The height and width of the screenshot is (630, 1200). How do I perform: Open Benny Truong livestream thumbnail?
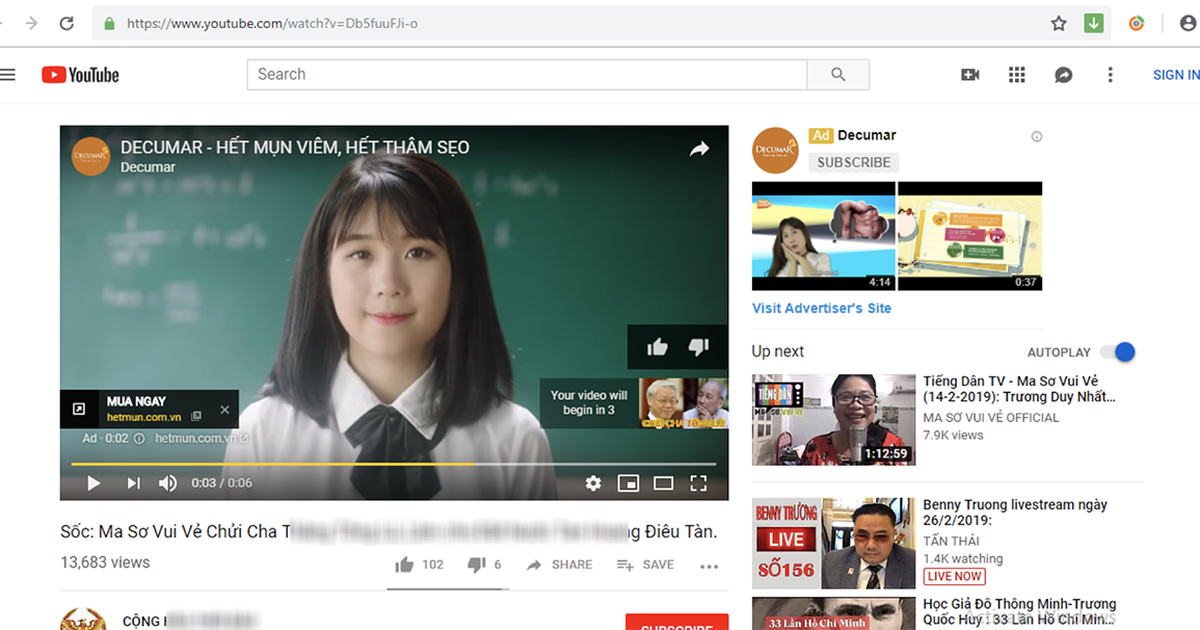coord(834,543)
